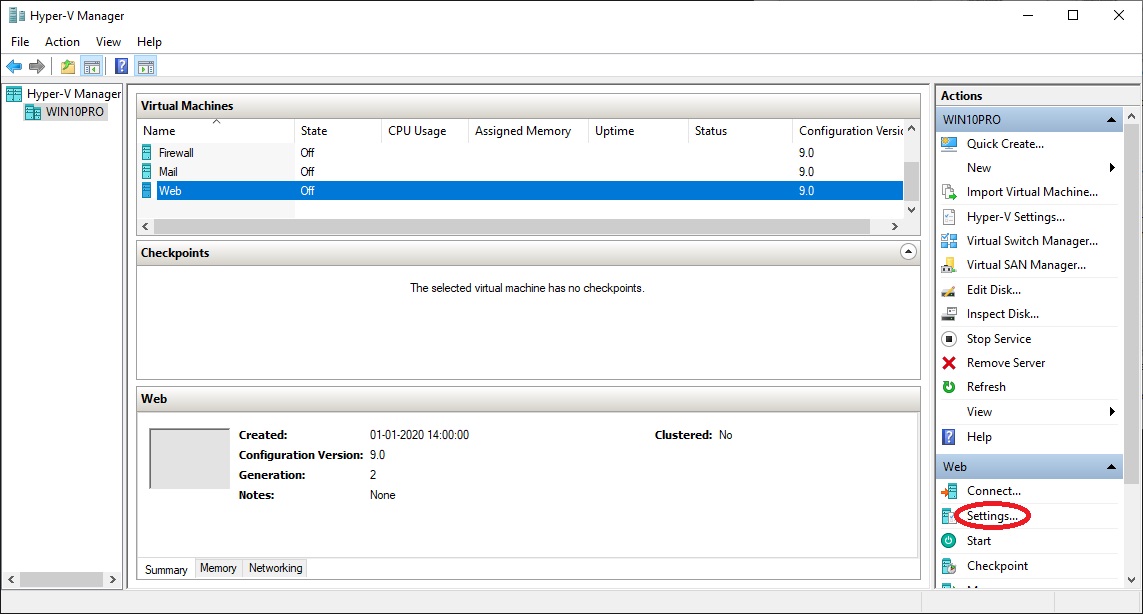
Task: Click Edit Disk action
Action: (994, 289)
